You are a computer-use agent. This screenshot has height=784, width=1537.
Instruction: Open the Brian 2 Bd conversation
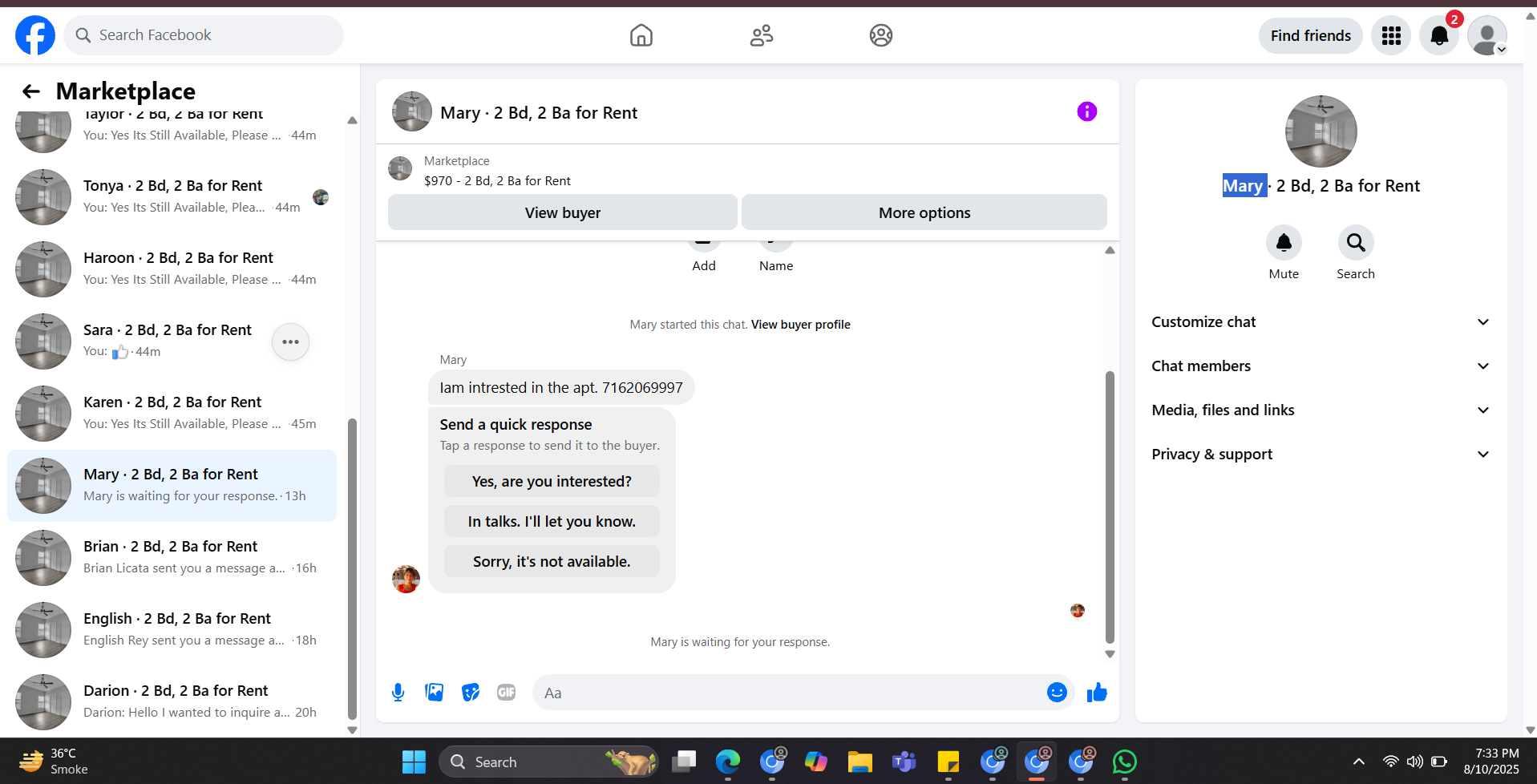[x=172, y=558]
